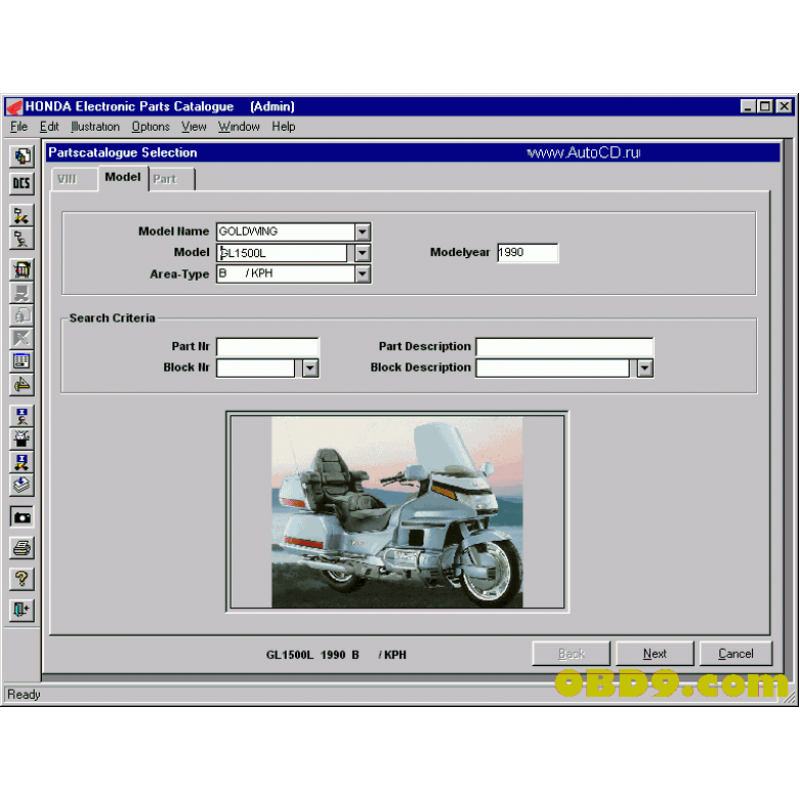Image resolution: width=800 pixels, height=800 pixels.
Task: Click the greyed-out hand with document icon
Action: [x=21, y=315]
